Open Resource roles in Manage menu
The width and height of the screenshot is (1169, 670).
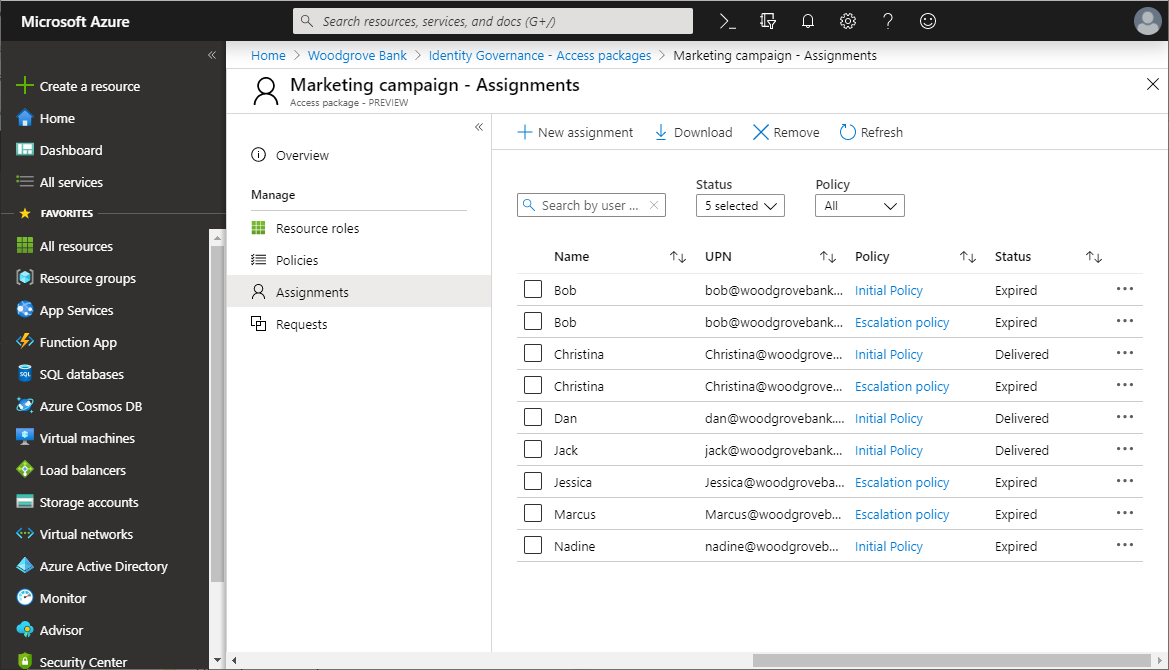click(x=317, y=228)
